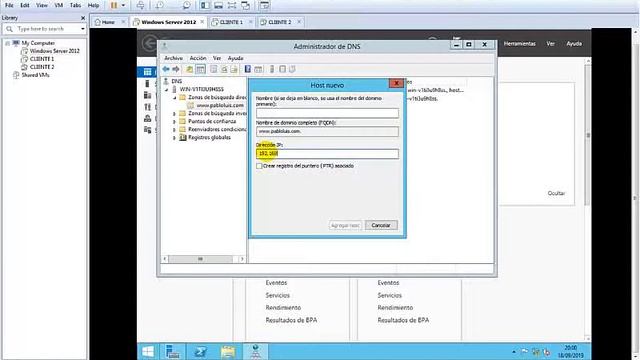
Task: Click the VMware pause button
Action: 114,5
